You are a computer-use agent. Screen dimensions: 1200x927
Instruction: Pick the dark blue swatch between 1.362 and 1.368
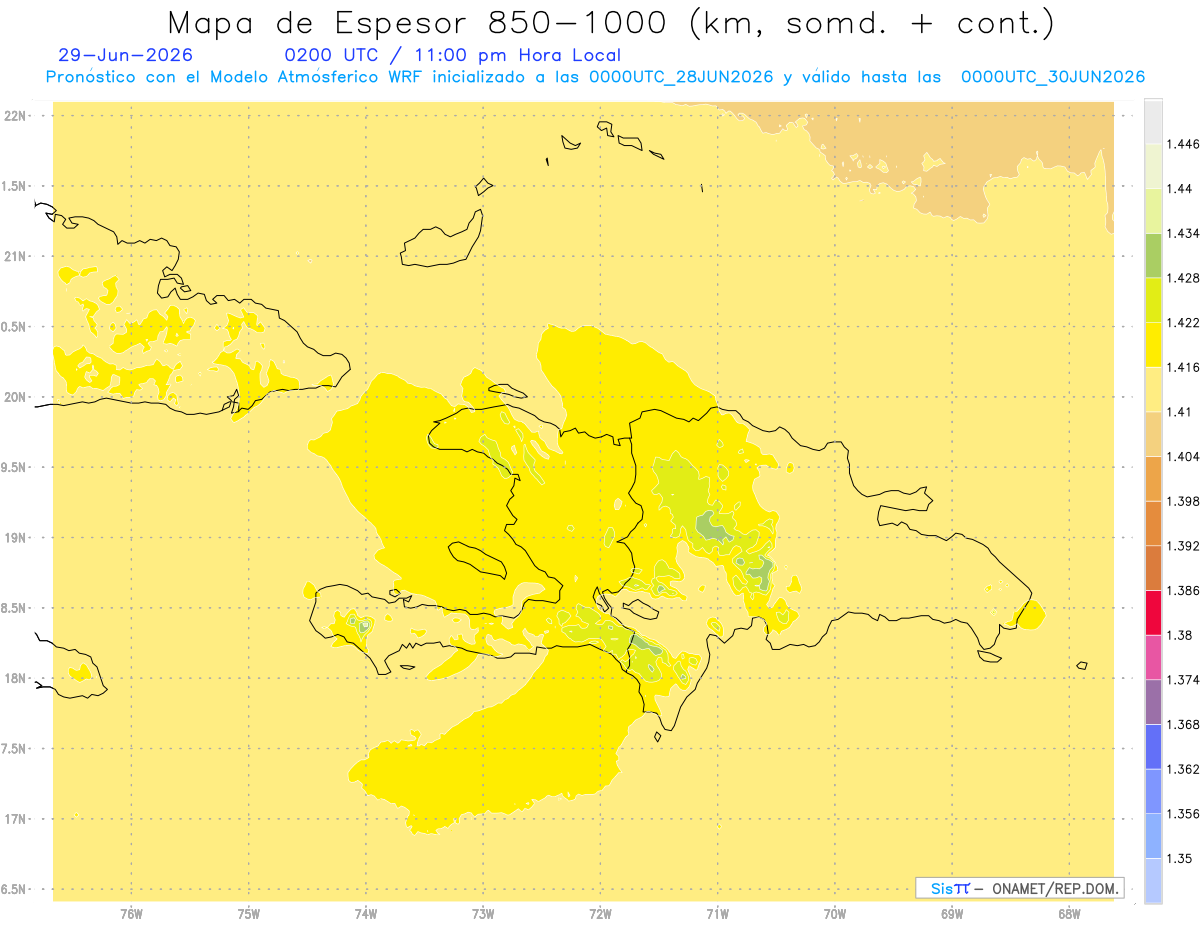[x=1153, y=746]
